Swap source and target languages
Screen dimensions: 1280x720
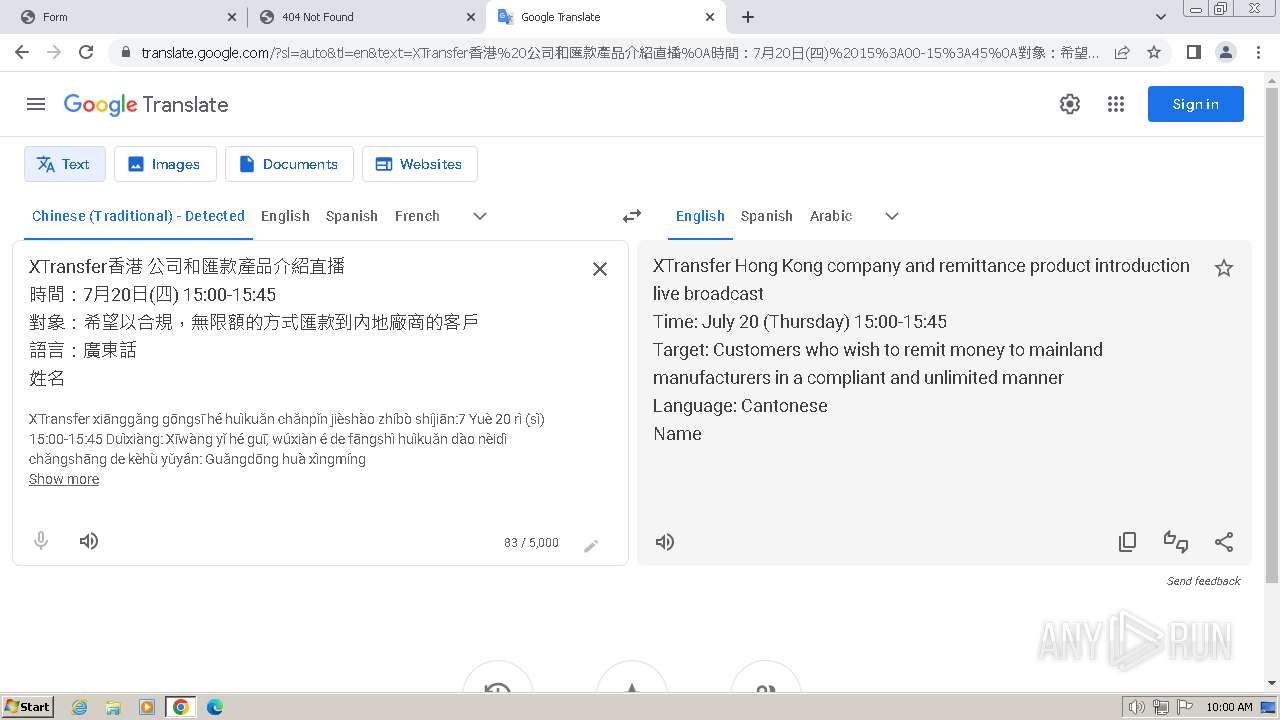(632, 216)
